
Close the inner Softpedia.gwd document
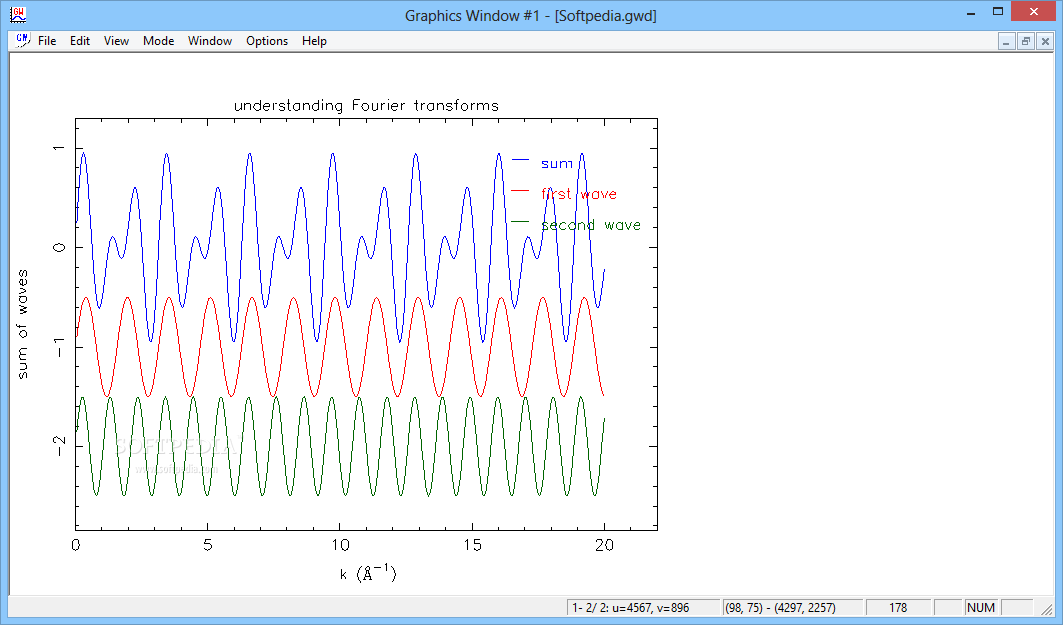[x=1045, y=42]
